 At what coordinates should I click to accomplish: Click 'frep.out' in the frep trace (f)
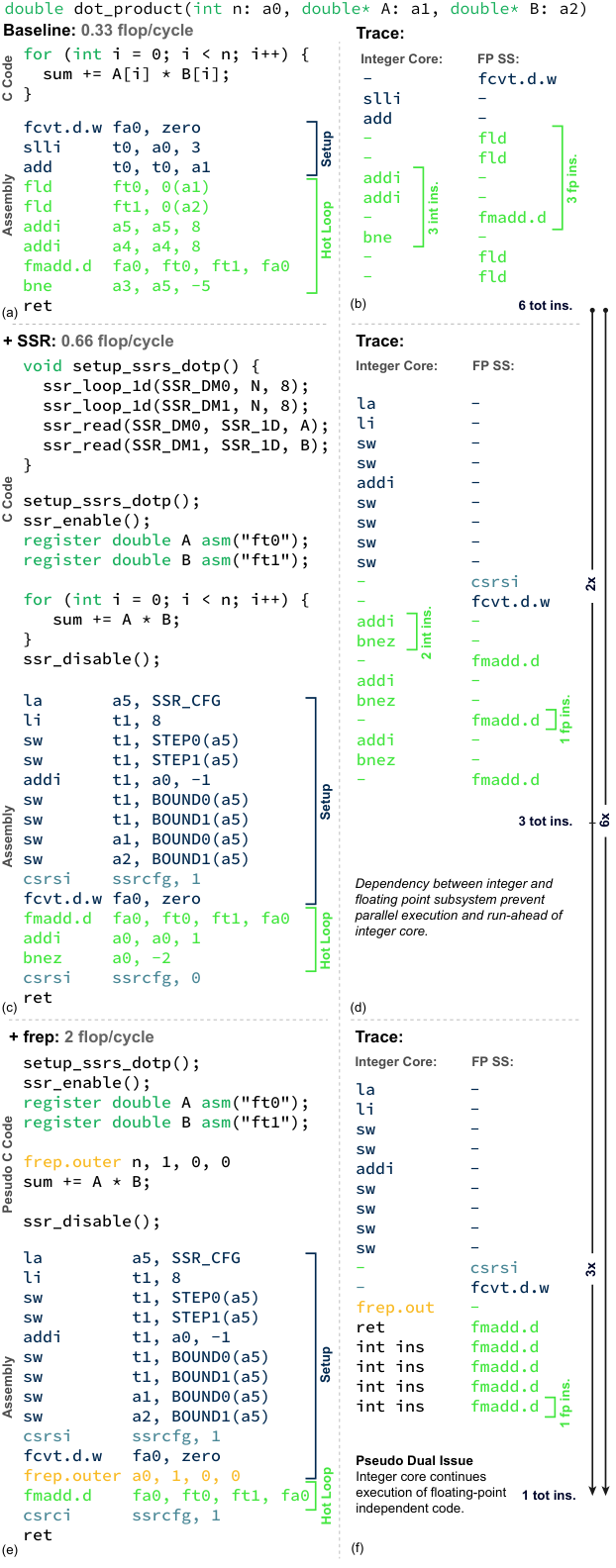click(395, 1308)
